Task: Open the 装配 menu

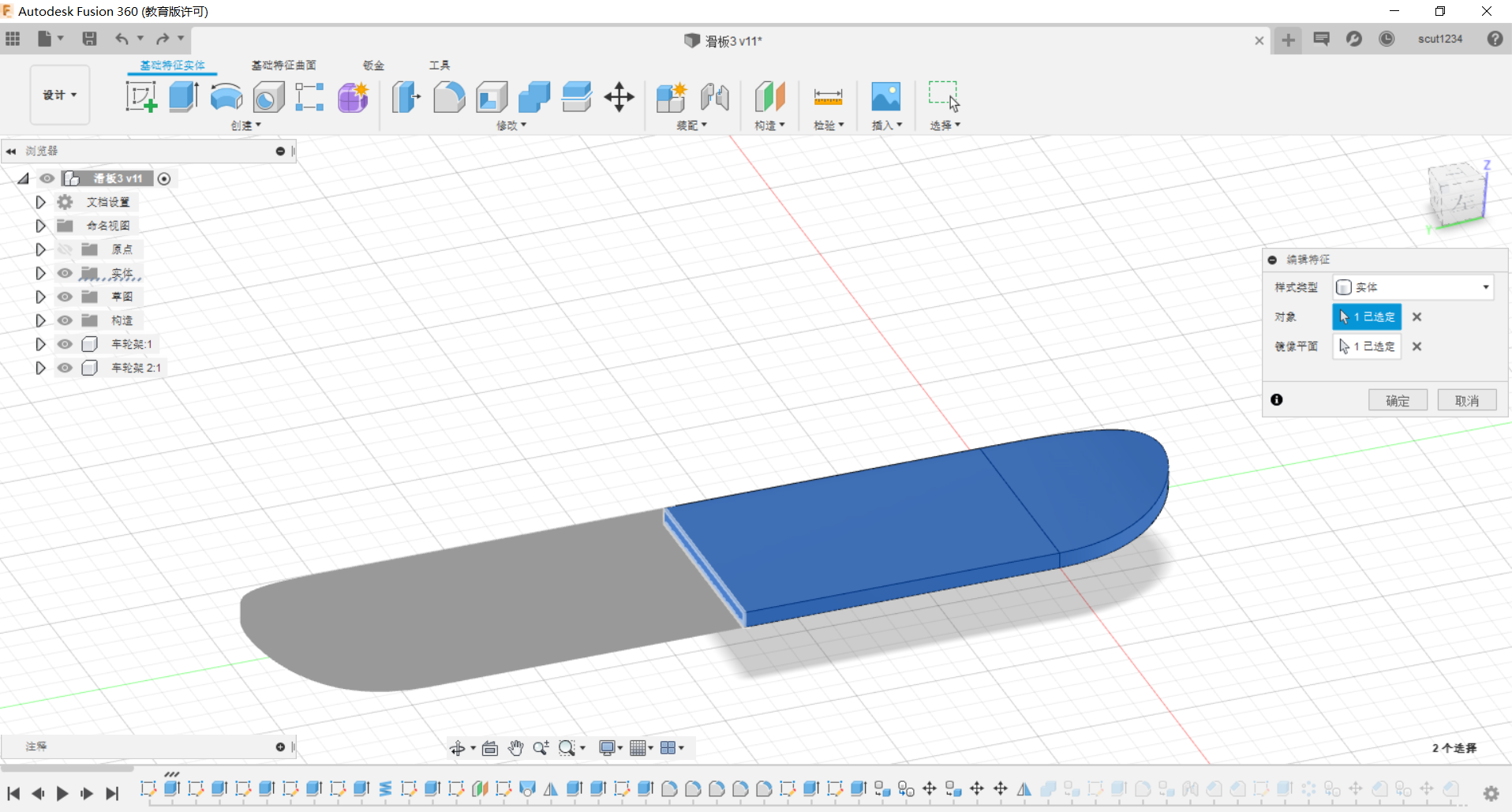Action: click(691, 125)
